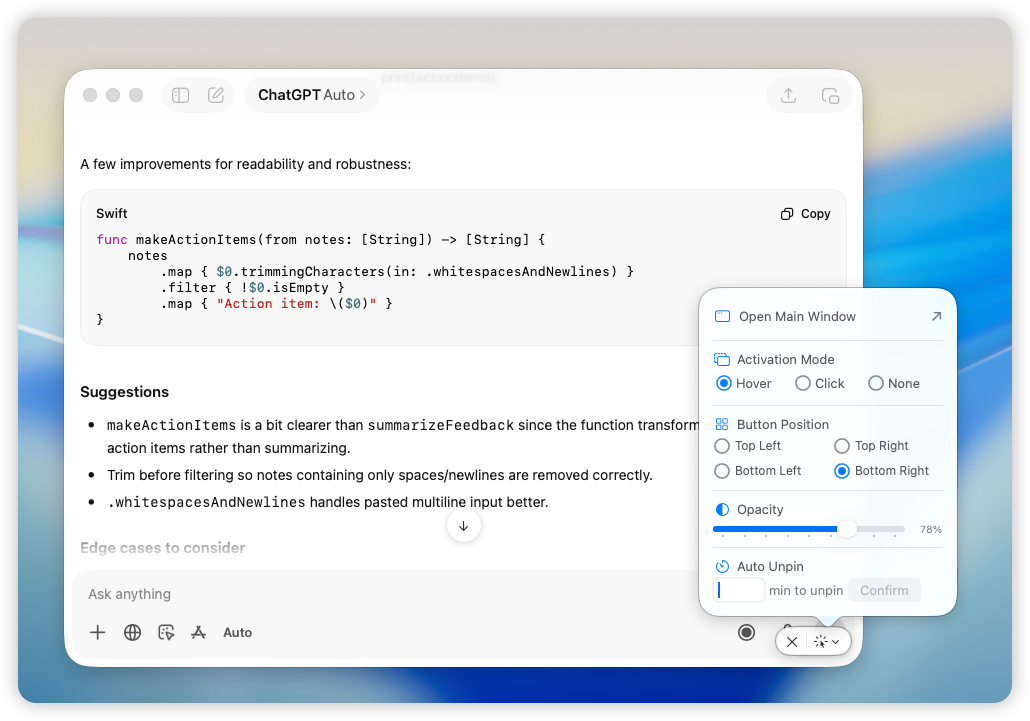Click the Suggestions heading text
The height and width of the screenshot is (721, 1030).
(124, 392)
